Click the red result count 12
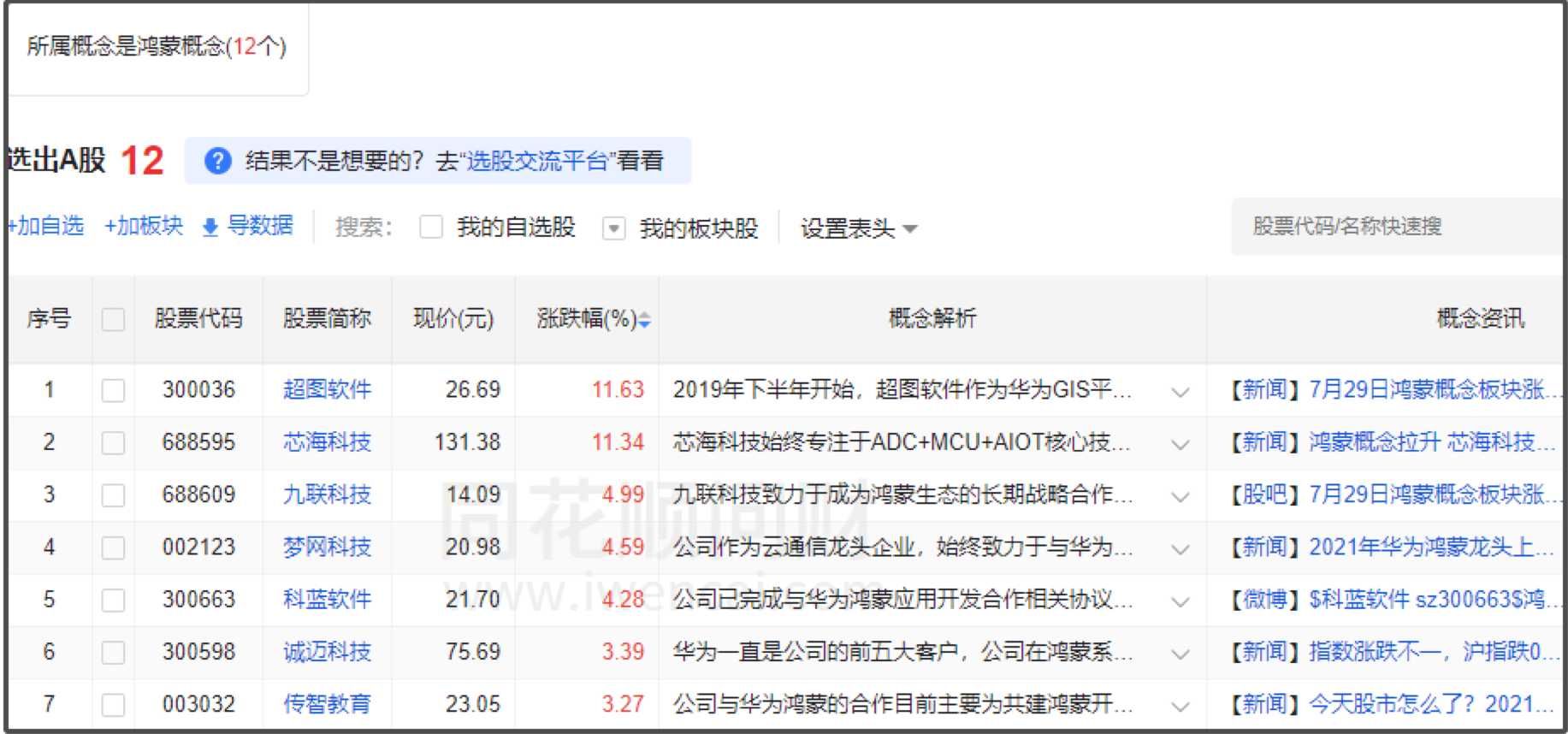This screenshot has width=1568, height=734. click(142, 161)
